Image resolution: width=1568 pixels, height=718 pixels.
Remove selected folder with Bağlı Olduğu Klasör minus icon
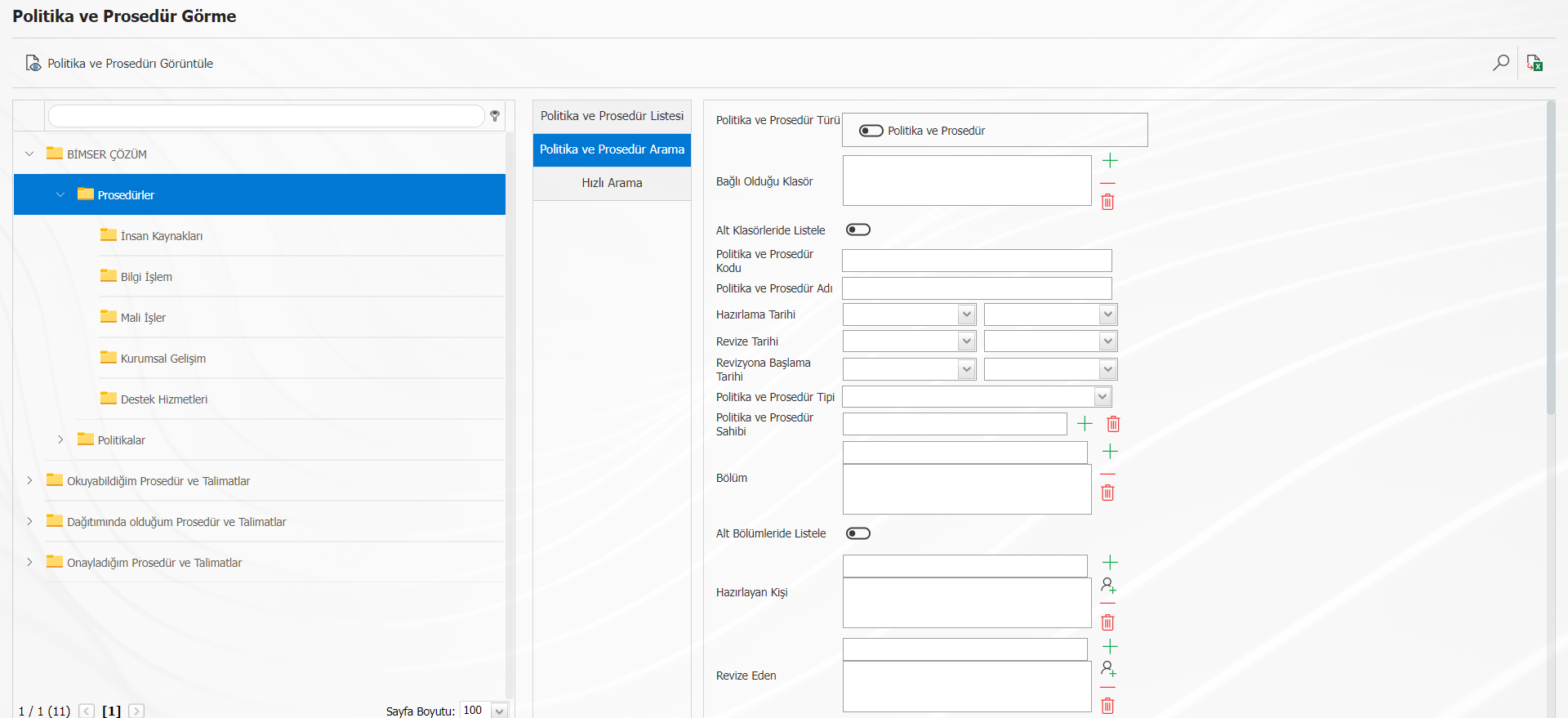click(x=1108, y=183)
